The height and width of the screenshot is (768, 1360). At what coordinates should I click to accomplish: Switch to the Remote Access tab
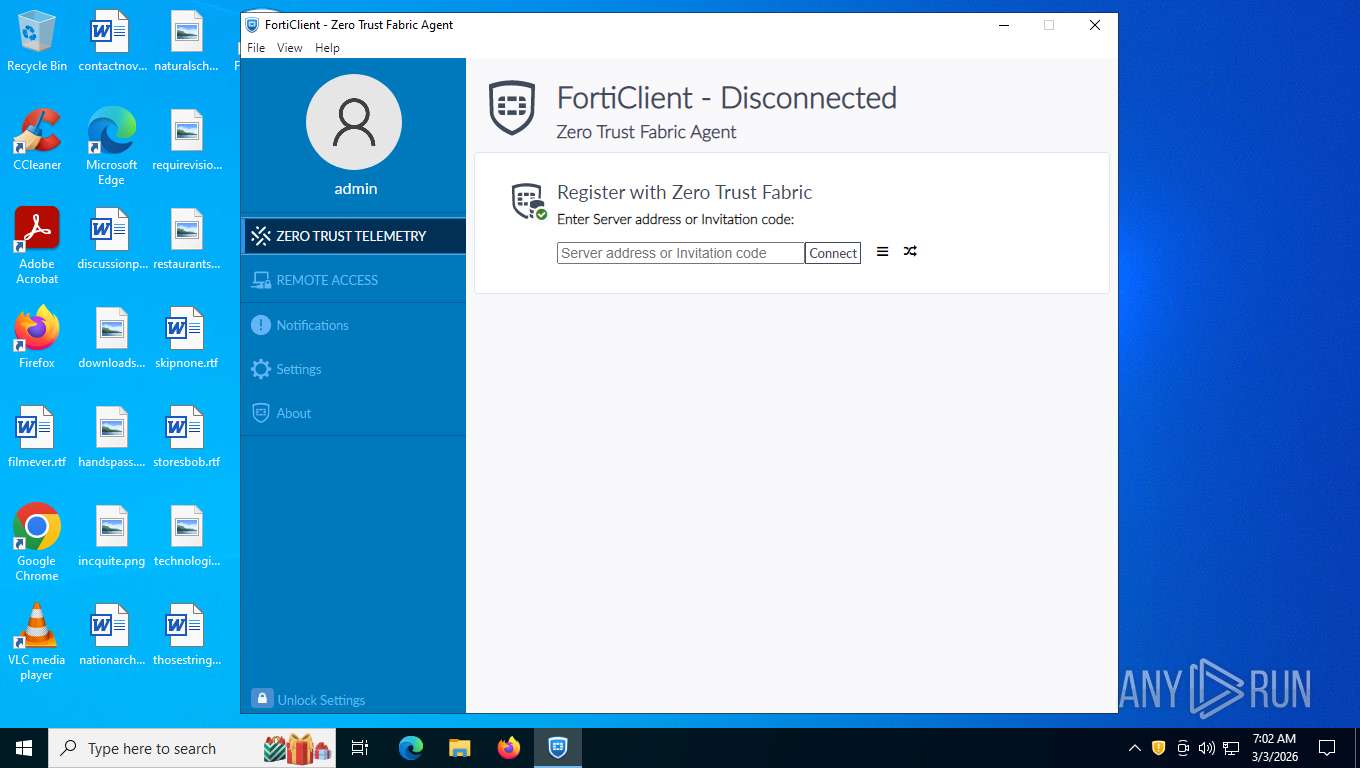(x=353, y=280)
